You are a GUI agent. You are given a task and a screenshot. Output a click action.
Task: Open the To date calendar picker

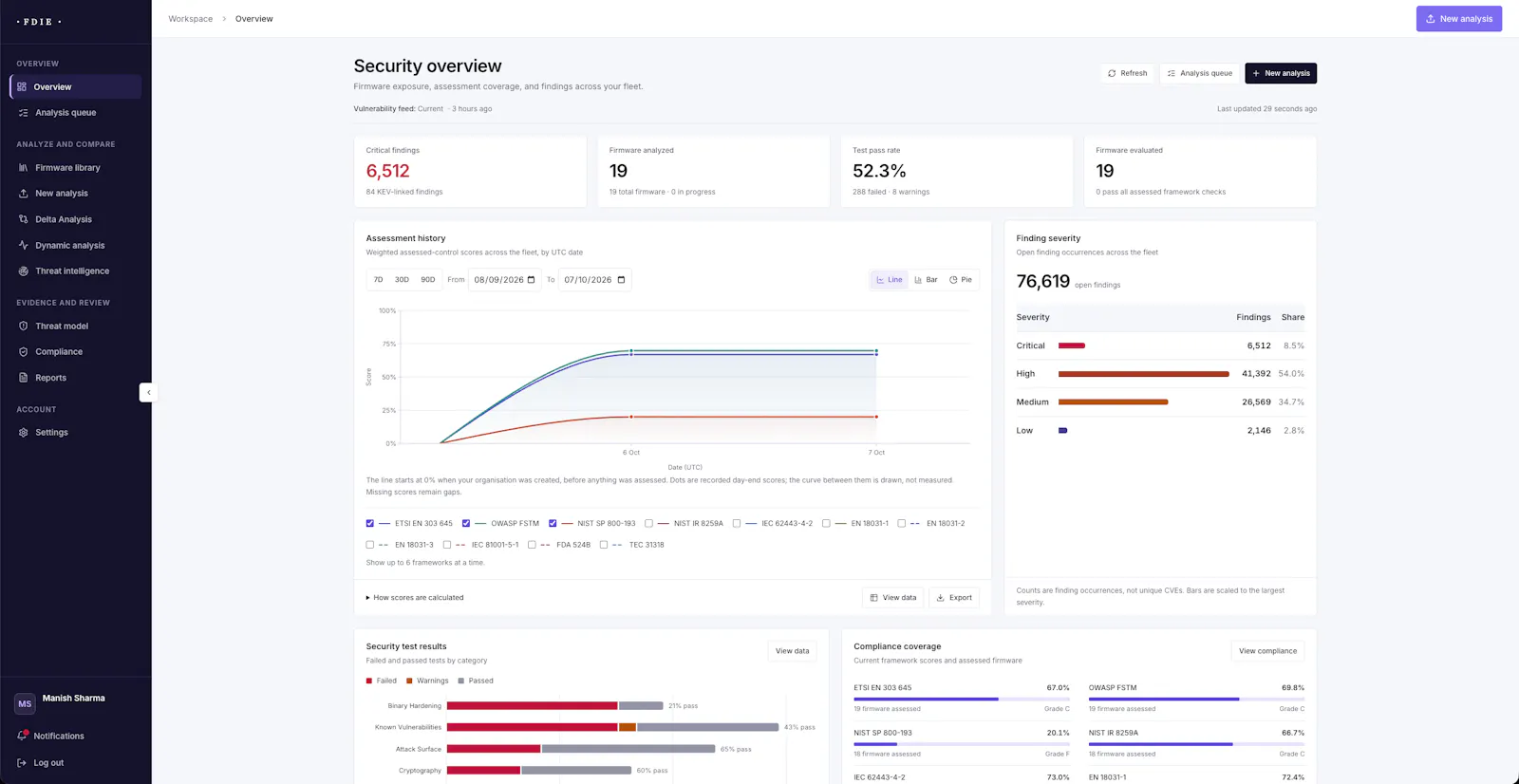[621, 280]
